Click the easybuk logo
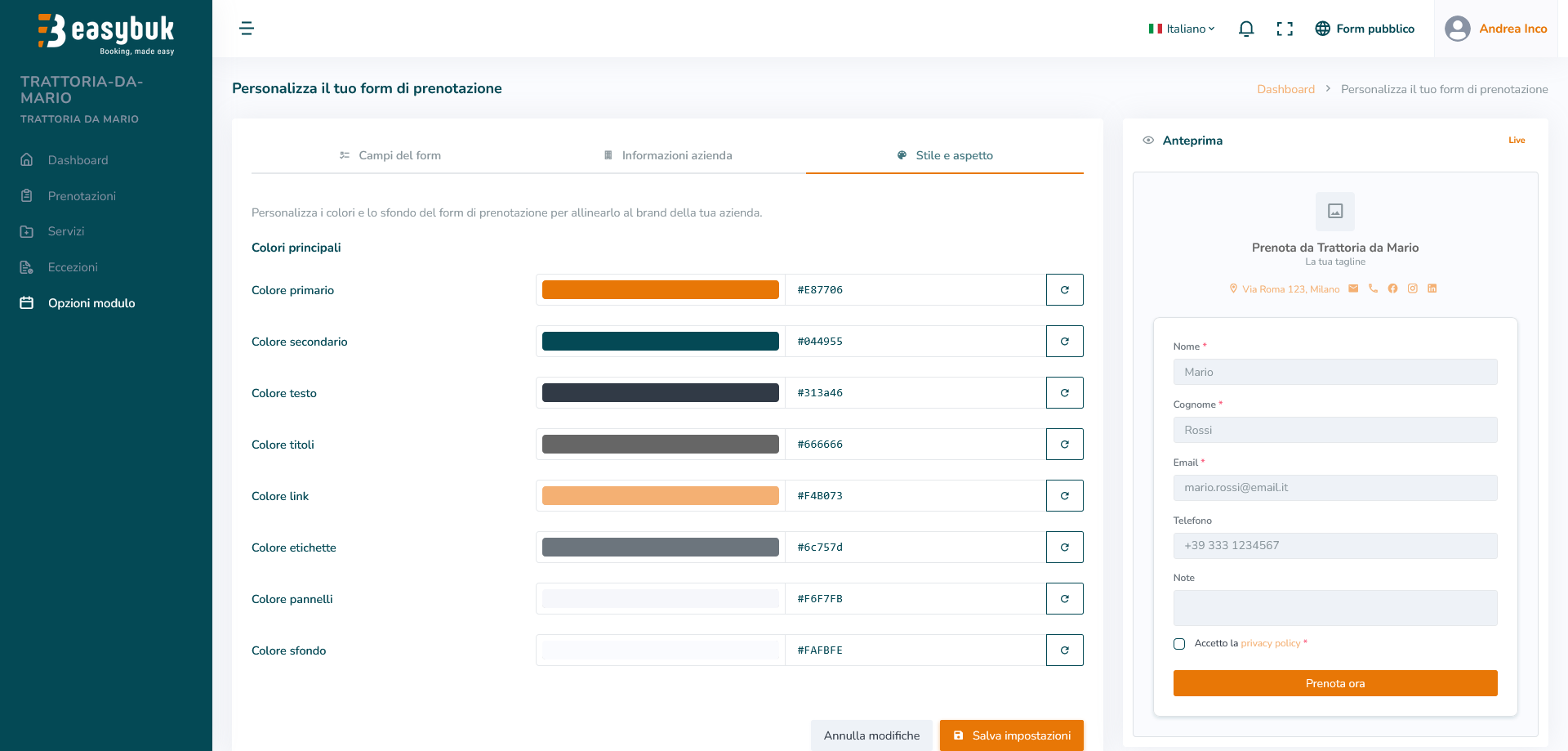The image size is (1568, 751). (106, 34)
